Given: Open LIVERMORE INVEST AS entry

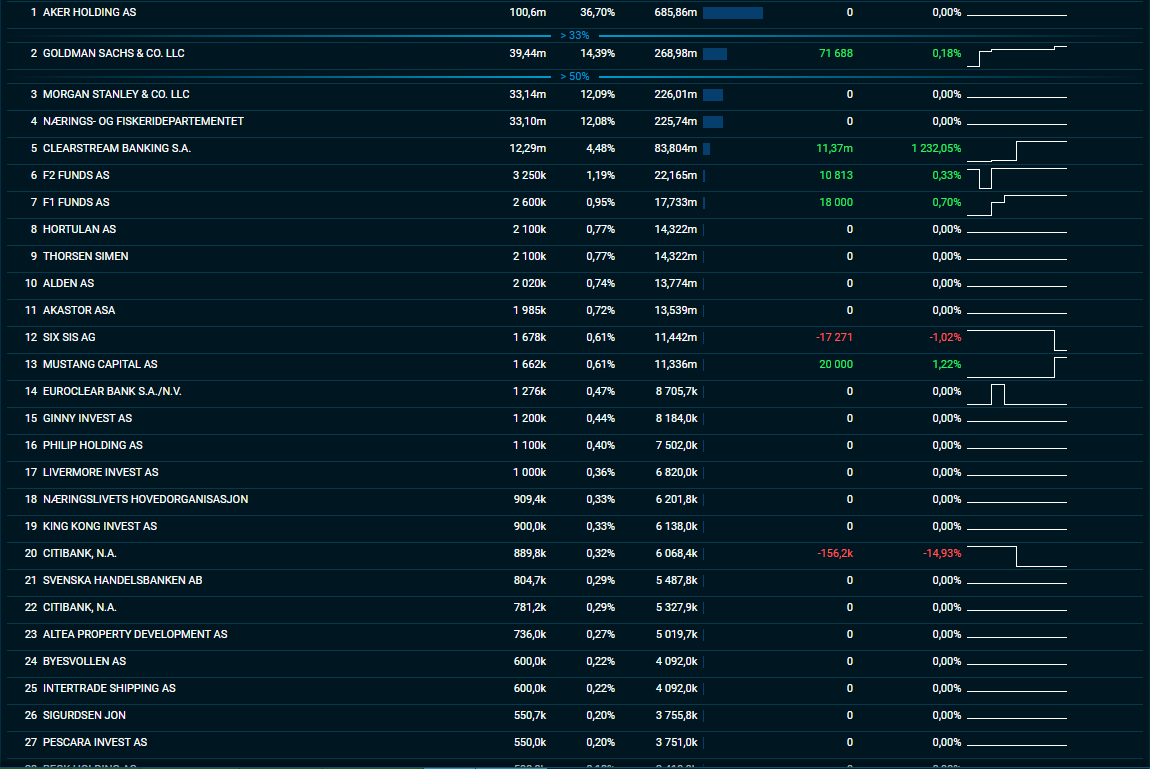Looking at the screenshot, I should 100,473.
